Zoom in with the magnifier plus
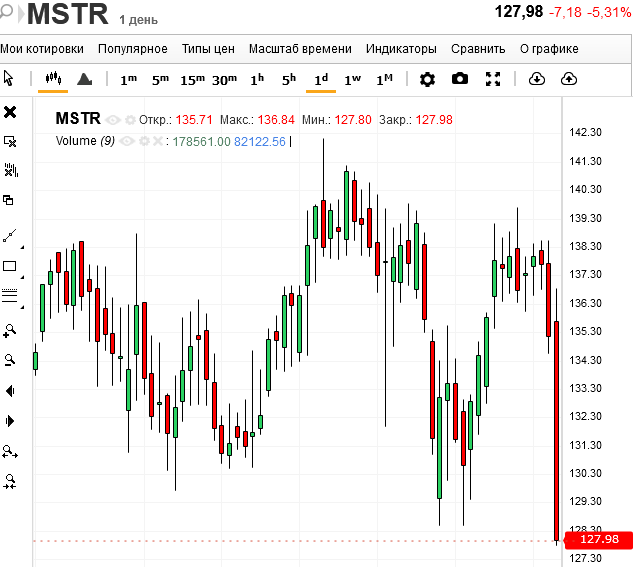Image resolution: width=633 pixels, height=567 pixels. (x=10, y=331)
